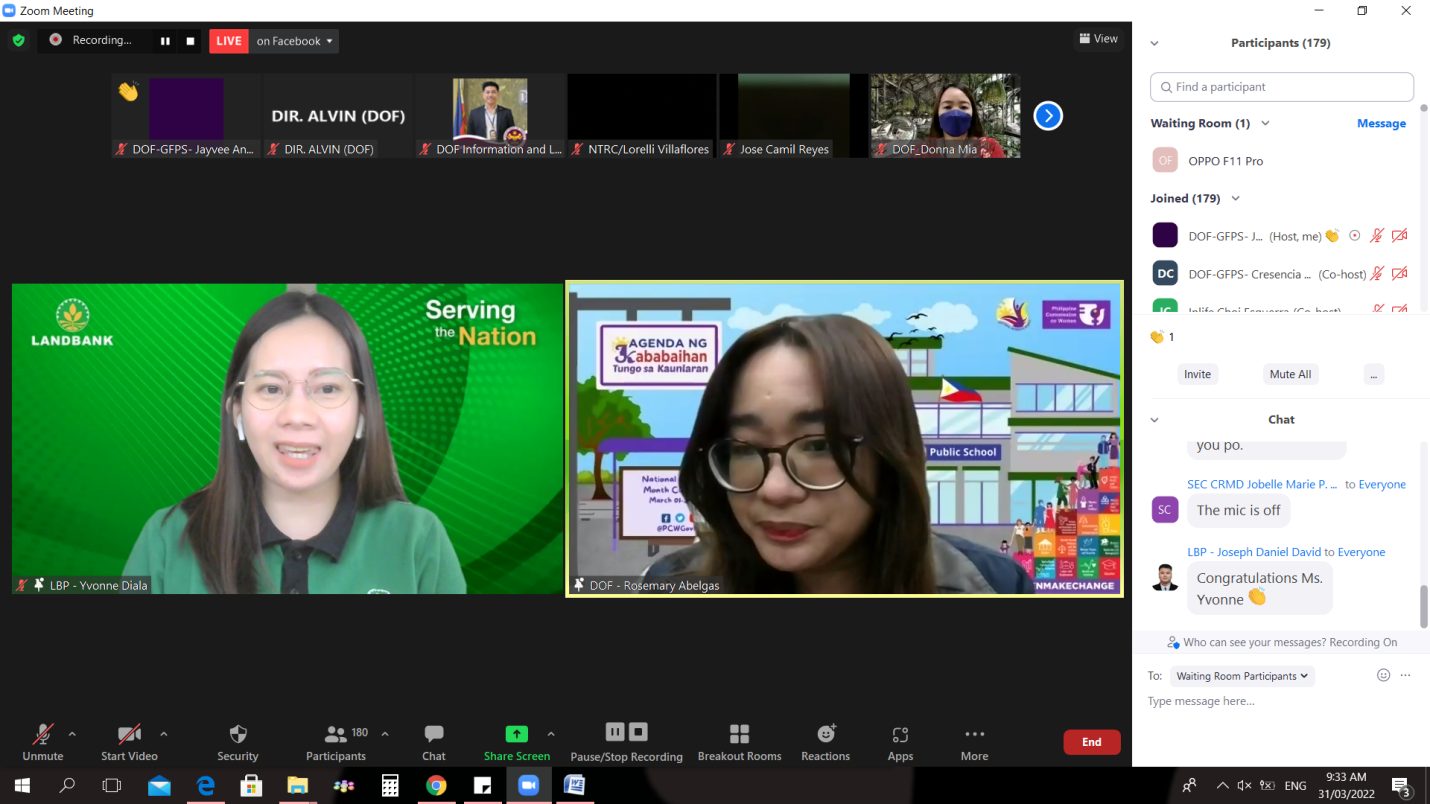The image size is (1430, 804).
Task: Collapse the Waiting Room section
Action: tap(1265, 123)
